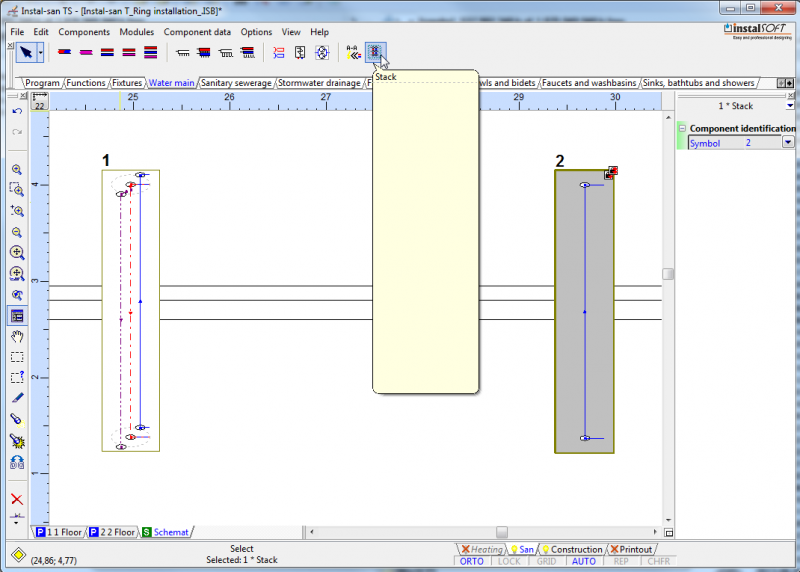Screen dimensions: 800x572
Task: Switch to the Sanitary sewerage tab
Action: 236,83
